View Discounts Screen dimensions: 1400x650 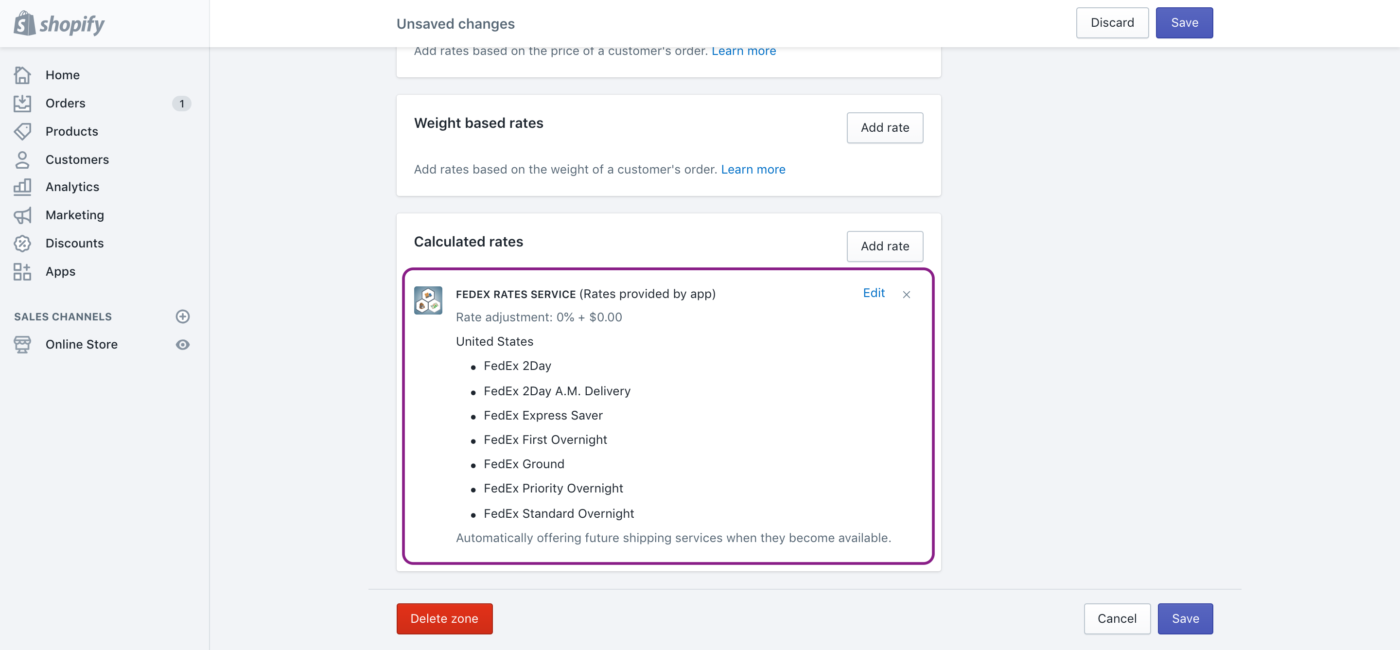73,242
